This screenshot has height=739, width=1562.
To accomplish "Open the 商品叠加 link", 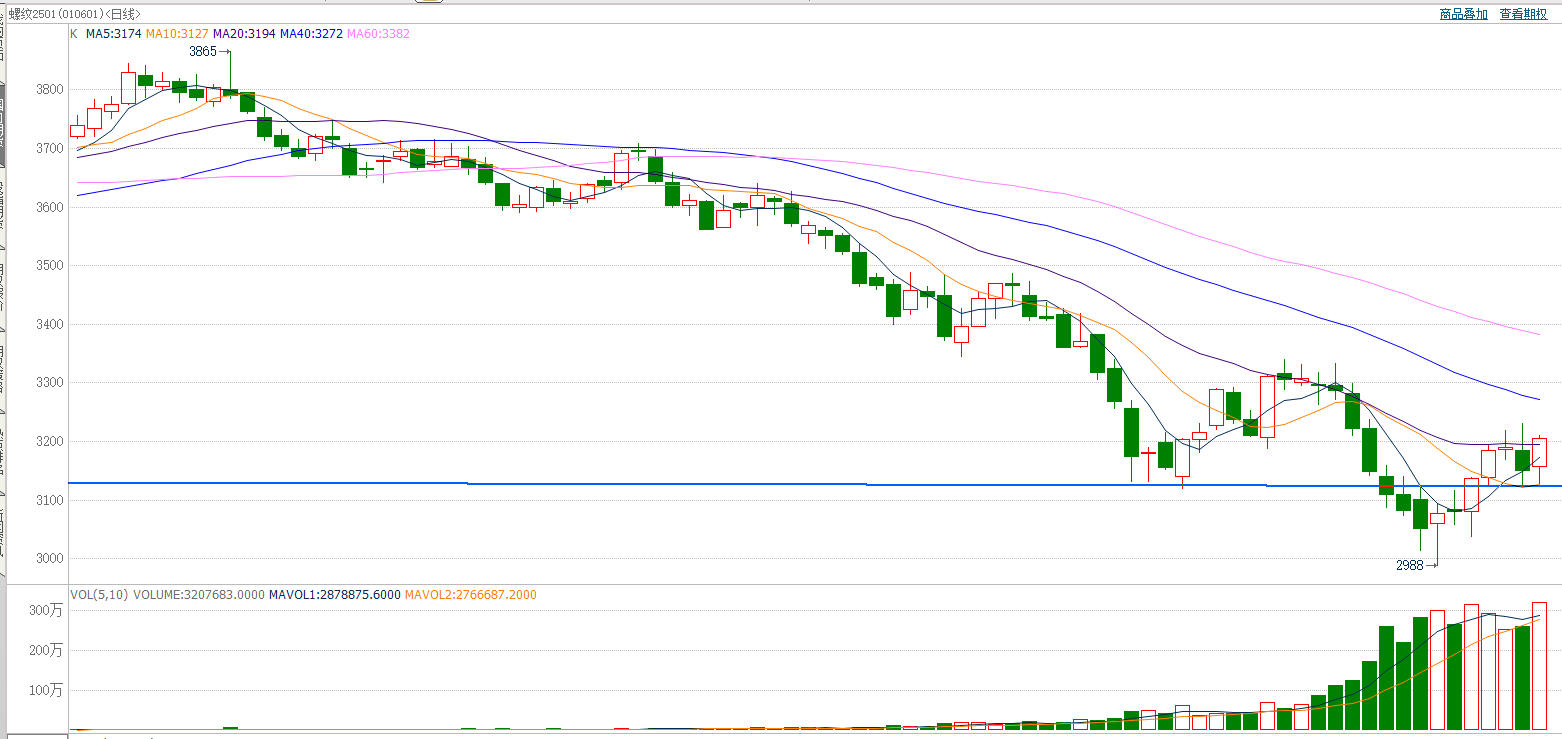I will 1463,14.
